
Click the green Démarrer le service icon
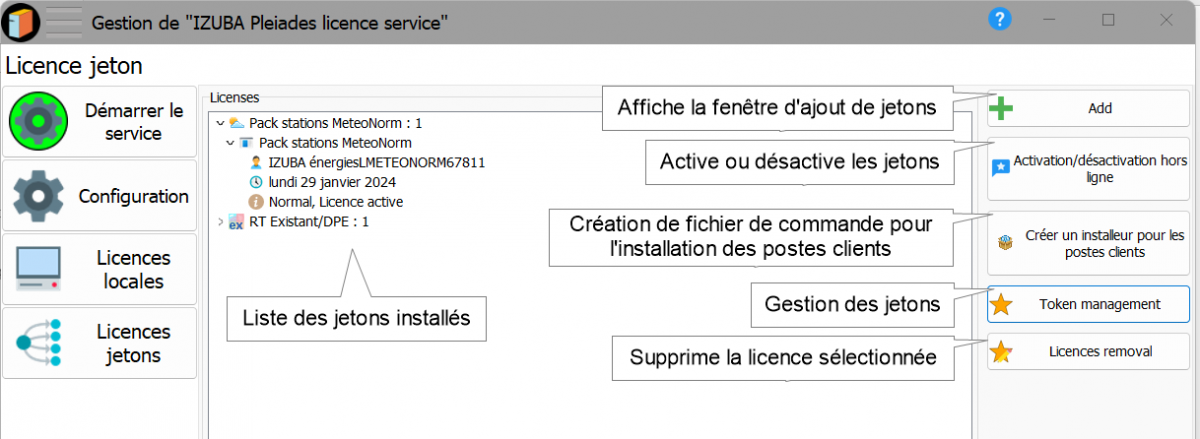coord(38,120)
